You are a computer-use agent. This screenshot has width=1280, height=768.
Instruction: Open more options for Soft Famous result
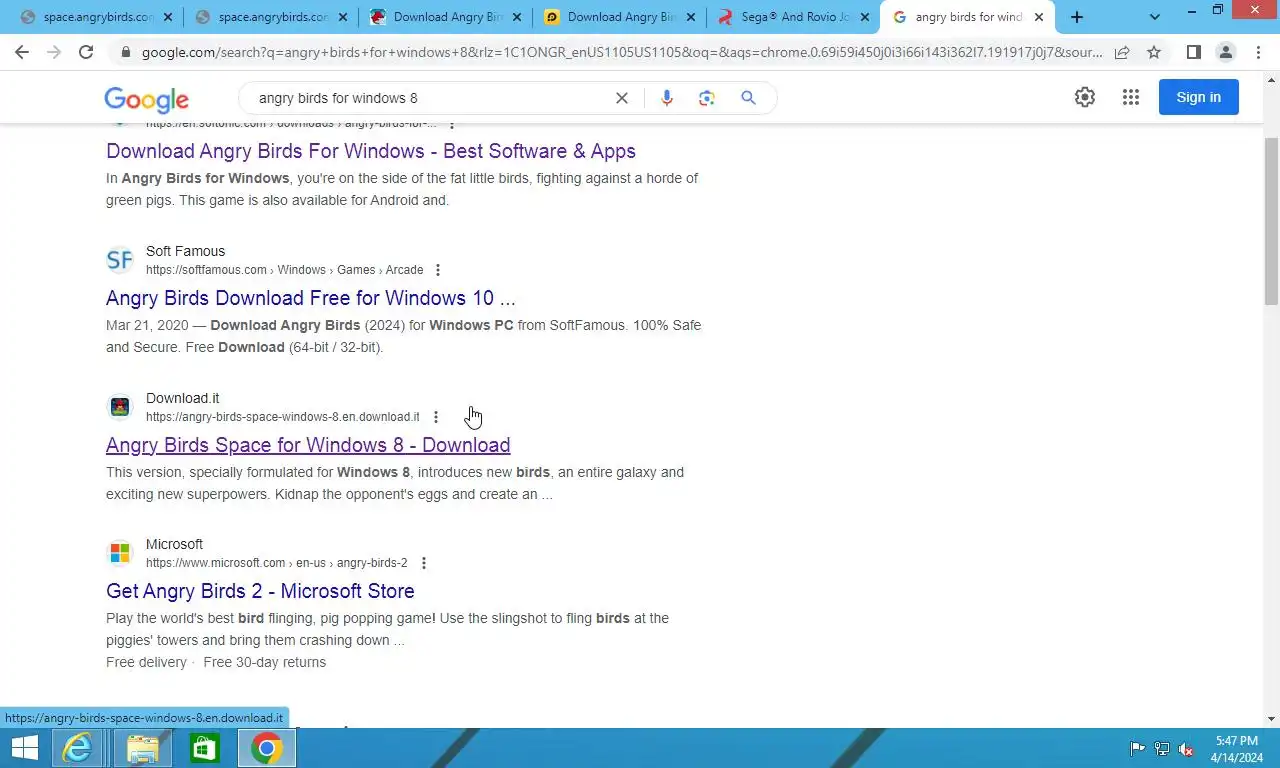tap(437, 270)
